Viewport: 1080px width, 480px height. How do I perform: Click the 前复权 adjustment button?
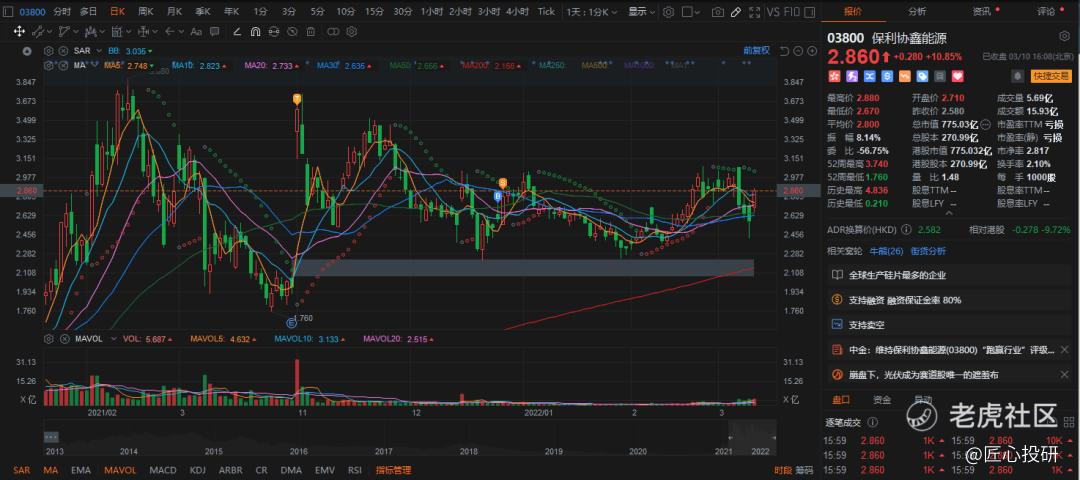tap(756, 50)
